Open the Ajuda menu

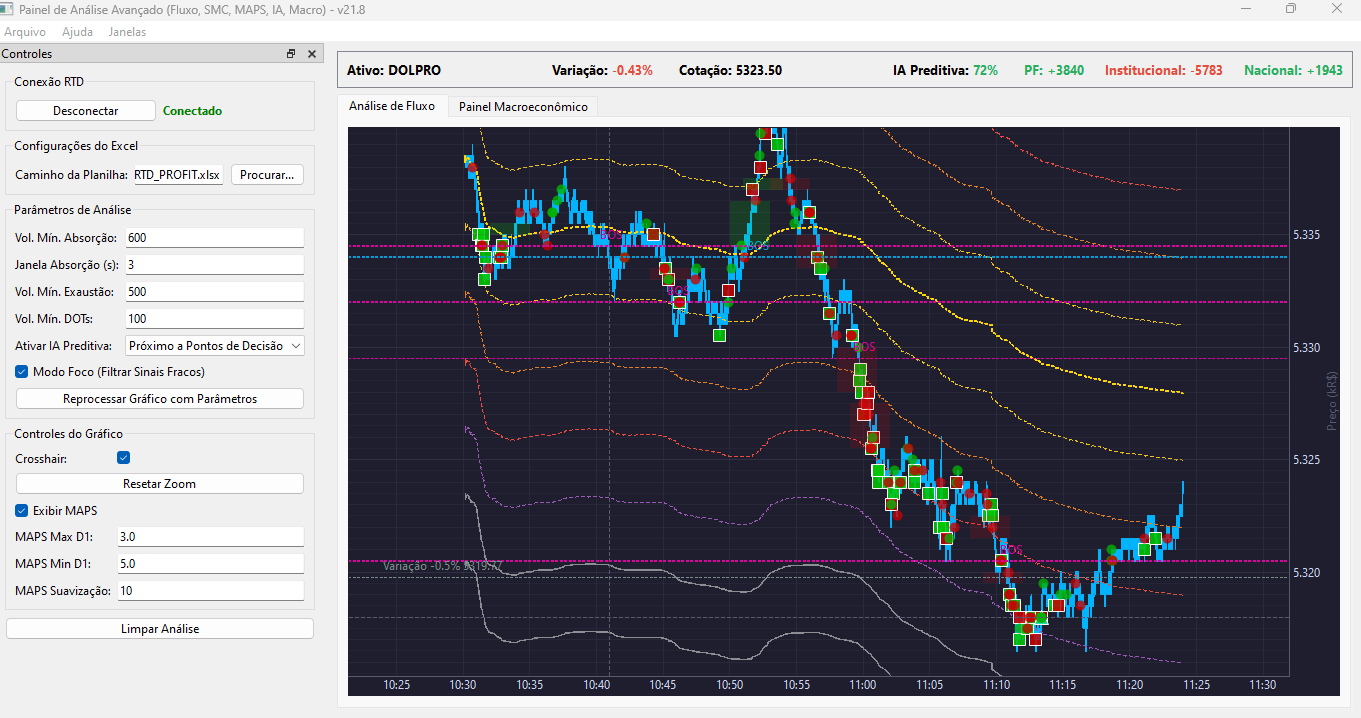tap(77, 32)
